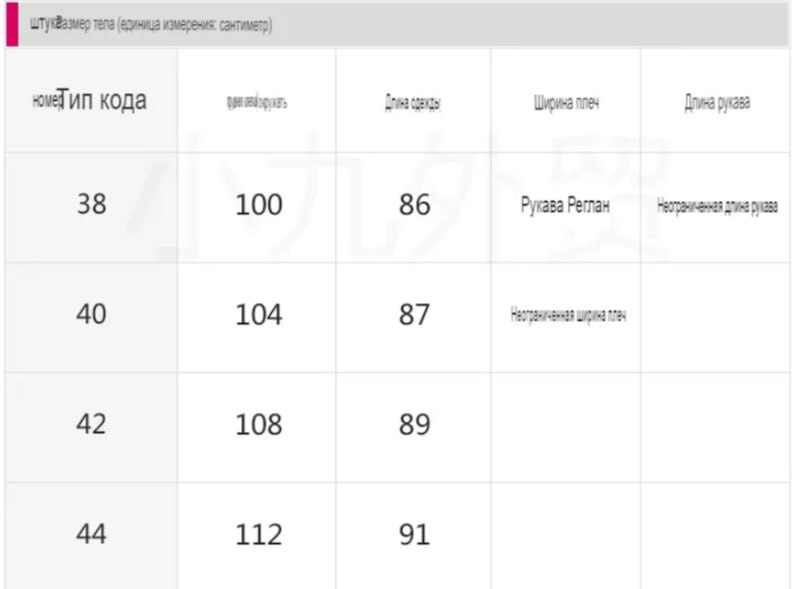Image resolution: width=792 pixels, height=589 pixels.
Task: Click the bust value 100 cell
Action: [x=257, y=207]
